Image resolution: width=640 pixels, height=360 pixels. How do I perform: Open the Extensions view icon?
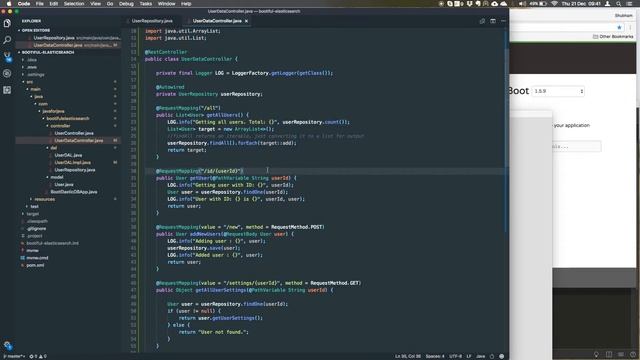(7, 90)
